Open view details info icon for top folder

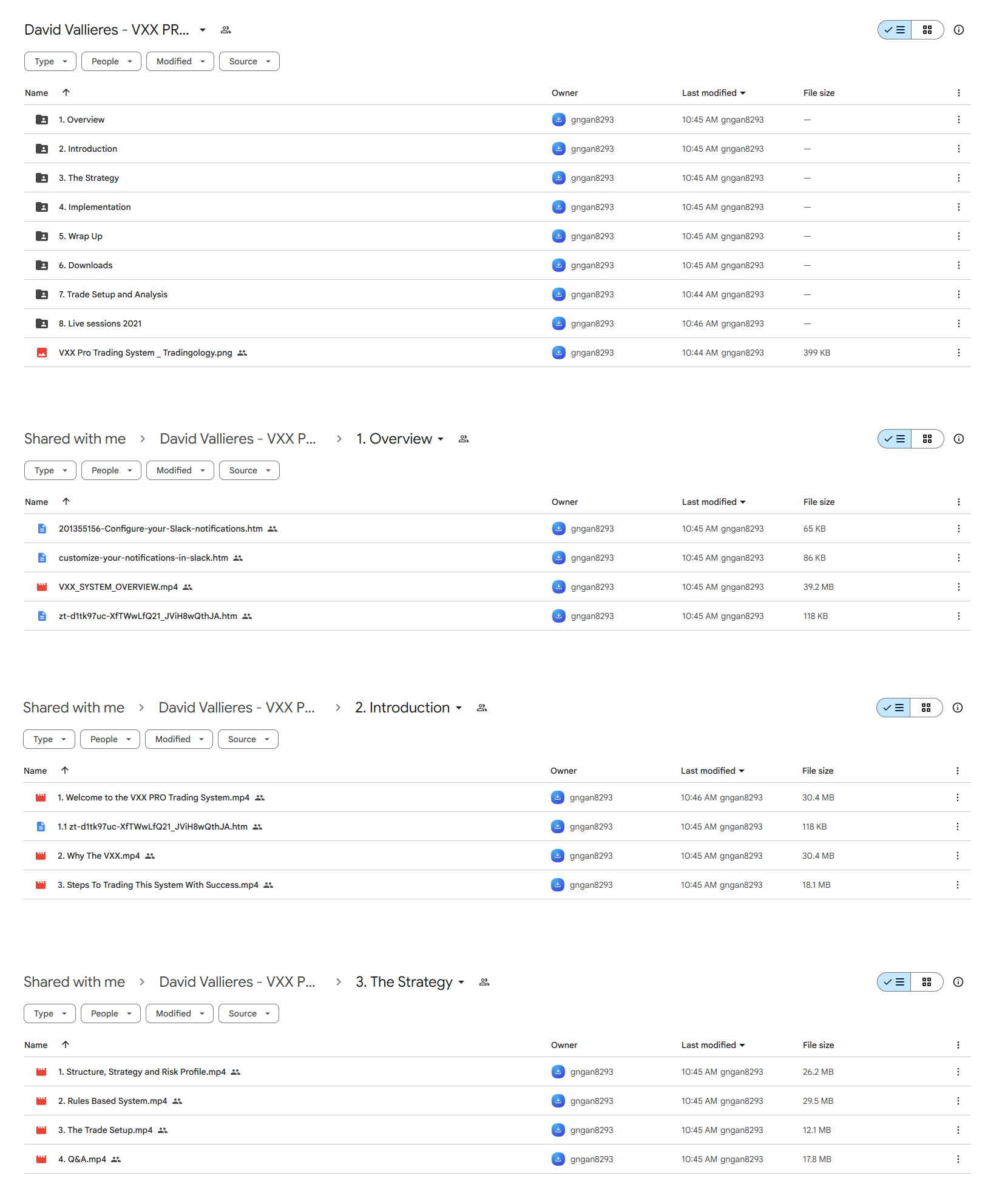tap(959, 30)
